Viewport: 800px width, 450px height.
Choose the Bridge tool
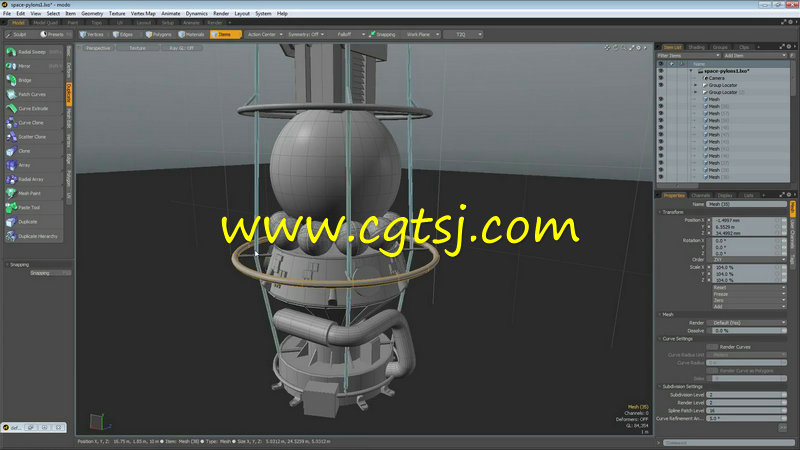[x=34, y=80]
